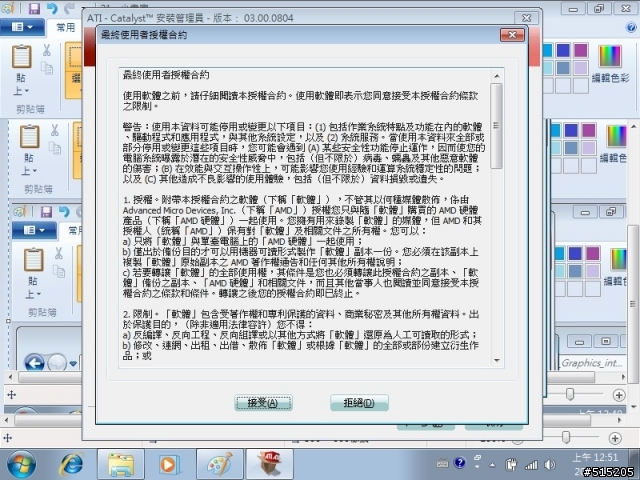Screen dimensions: 640x480
Task: Click the upper zoom in plus button
Action: coord(619,395)
